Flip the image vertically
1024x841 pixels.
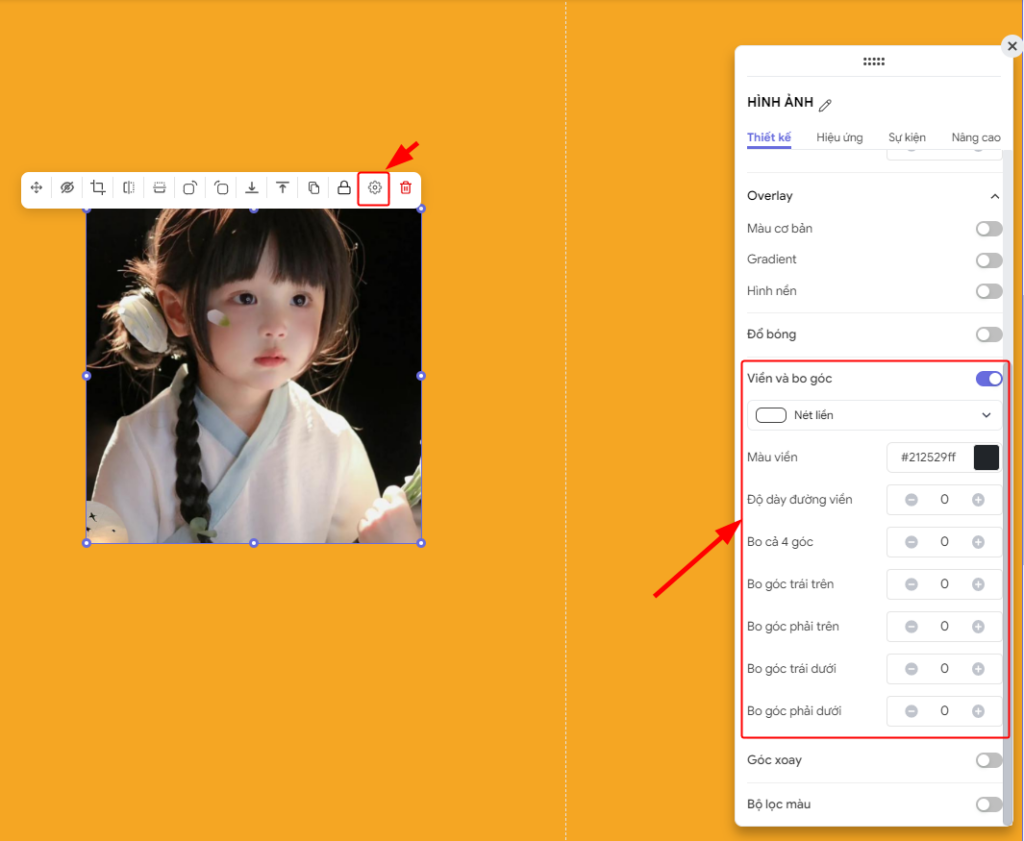[x=159, y=188]
